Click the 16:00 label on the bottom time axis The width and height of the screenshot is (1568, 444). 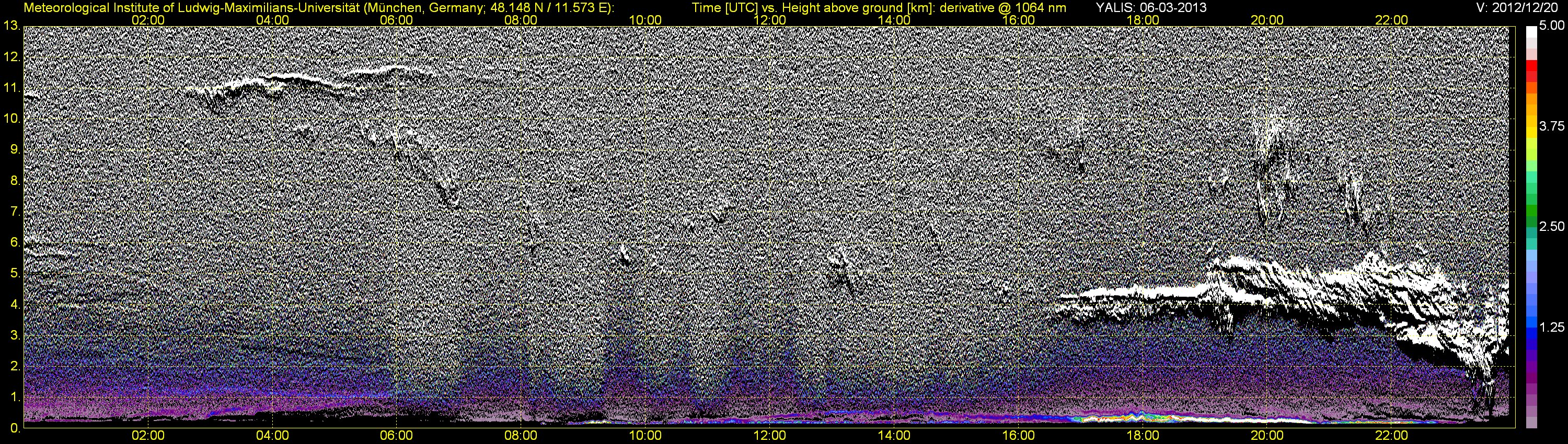(1018, 436)
